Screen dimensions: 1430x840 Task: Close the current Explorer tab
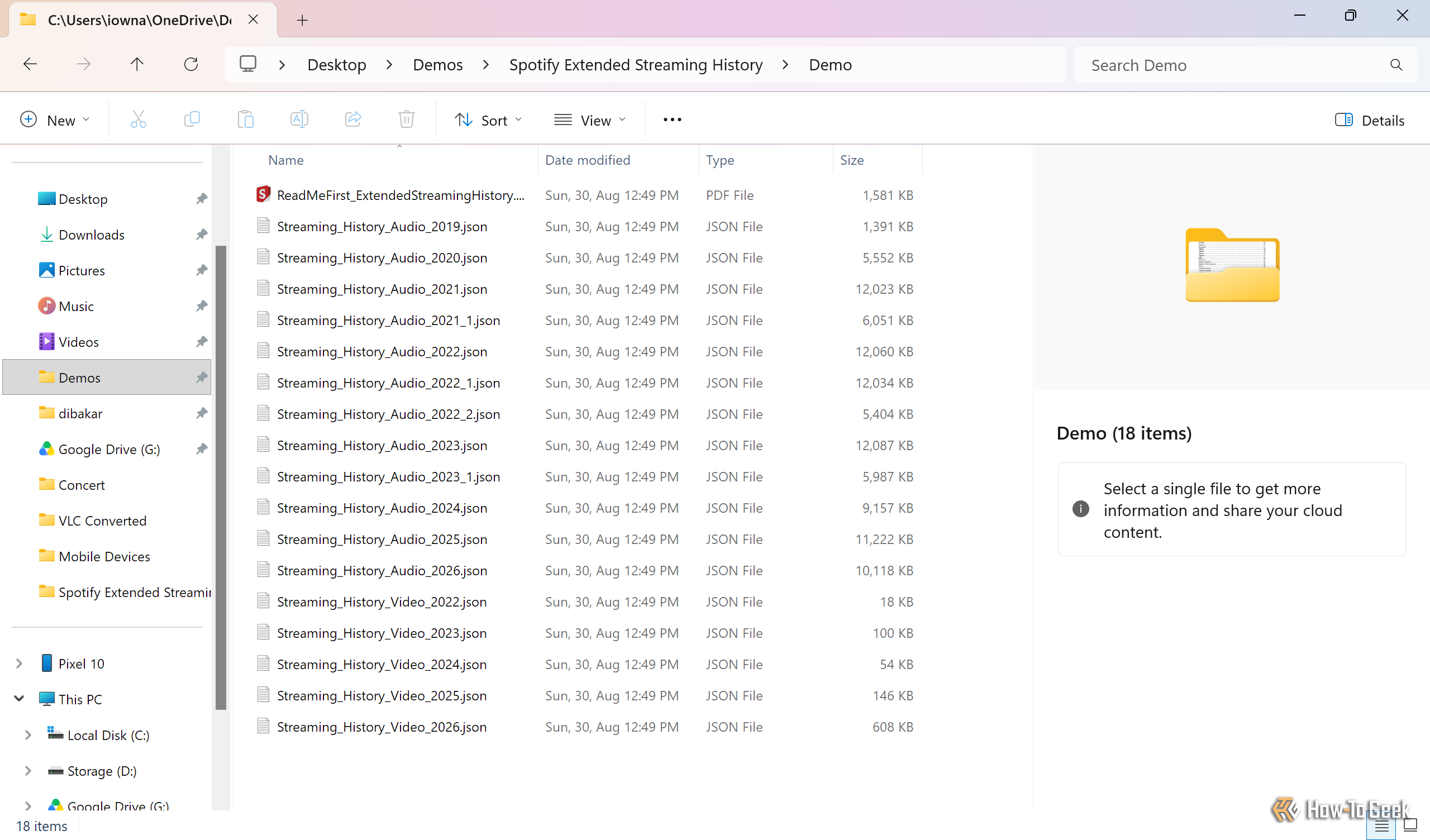253,20
